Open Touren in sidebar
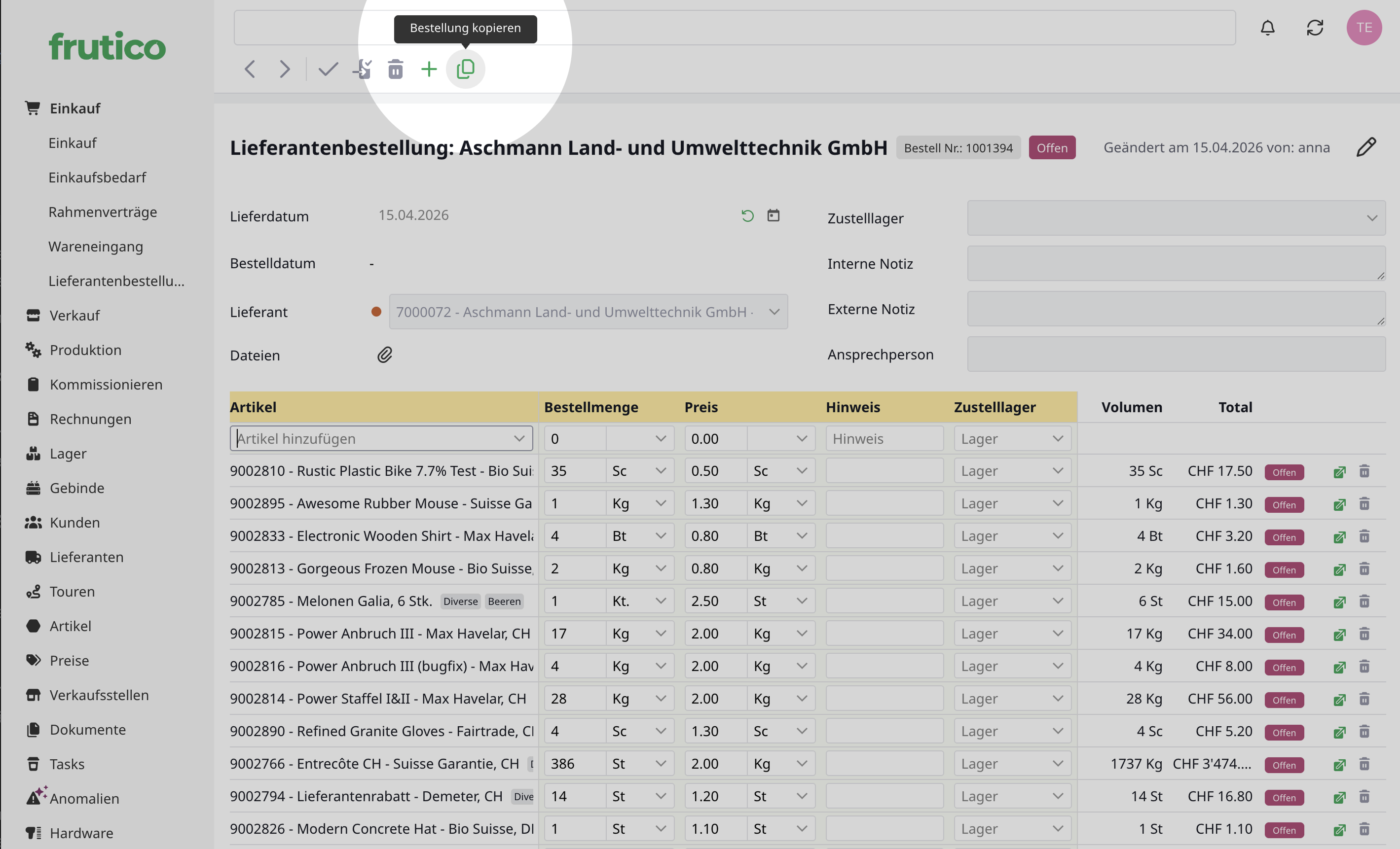Image resolution: width=1400 pixels, height=849 pixels. pos(72,592)
